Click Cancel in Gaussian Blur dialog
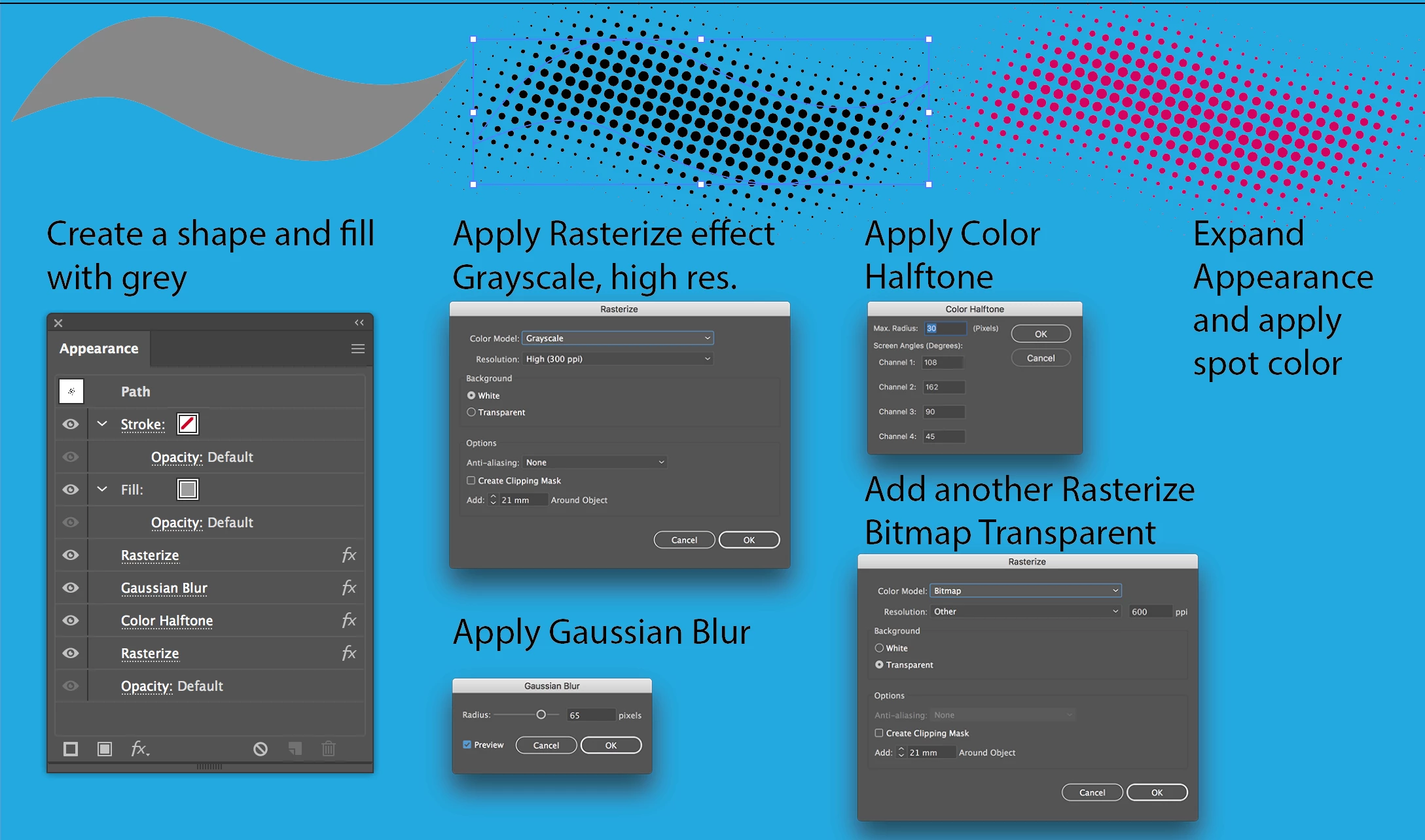 [x=546, y=745]
